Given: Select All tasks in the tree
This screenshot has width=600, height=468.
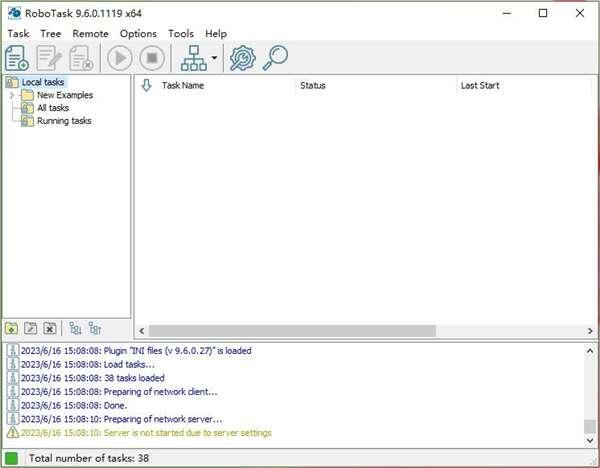Looking at the screenshot, I should (52, 108).
